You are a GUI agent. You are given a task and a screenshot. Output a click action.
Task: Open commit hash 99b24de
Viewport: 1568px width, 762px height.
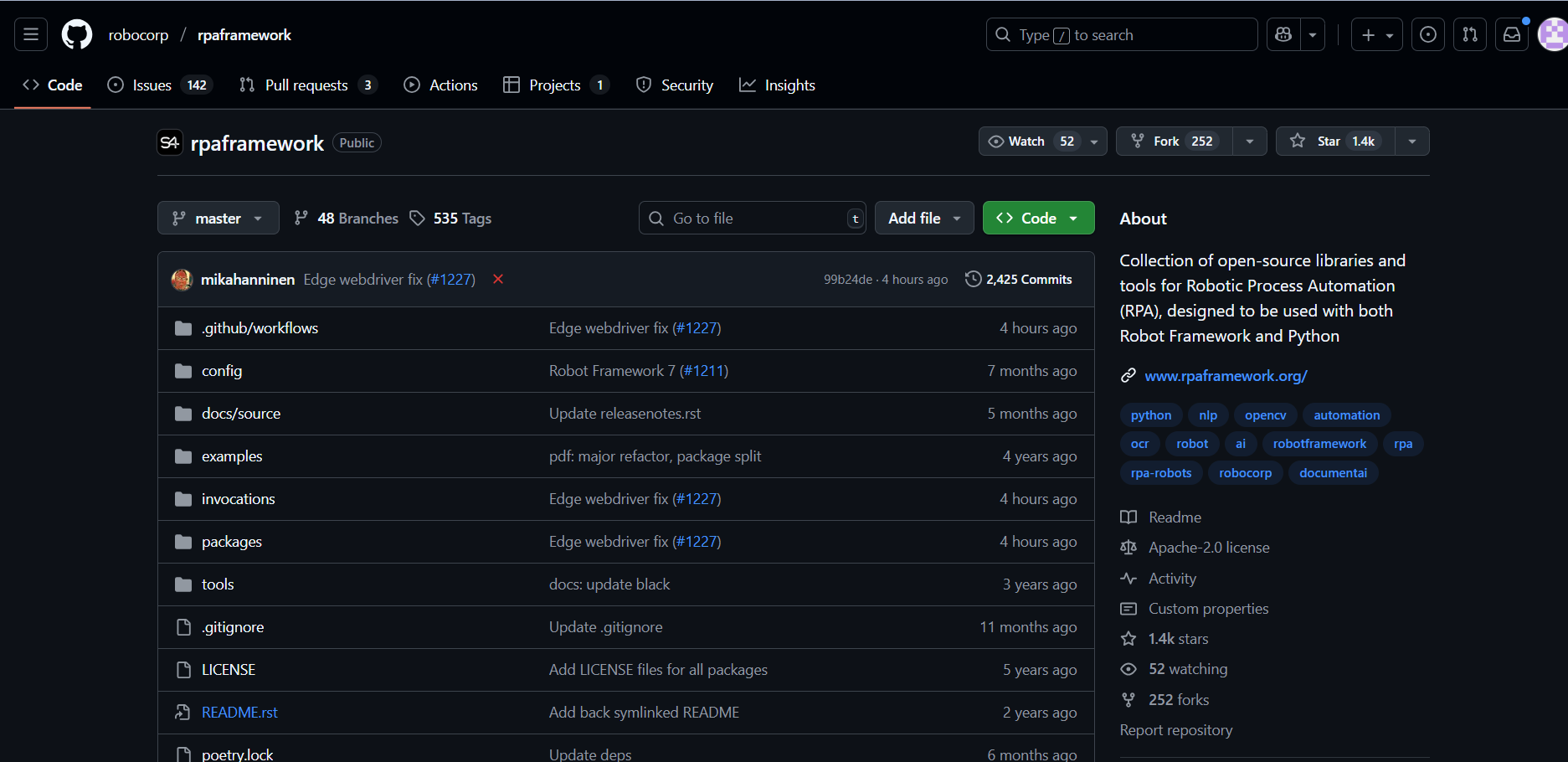(848, 279)
